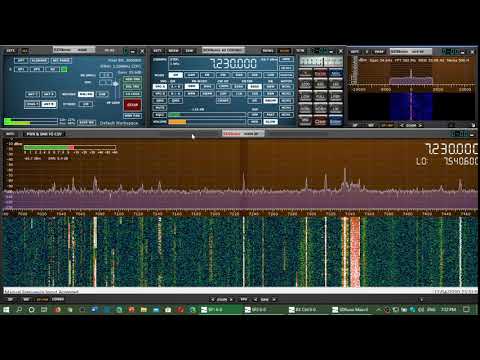Switch SP1 display to SP mode
This screenshot has height=360, width=480.
click(10, 299)
